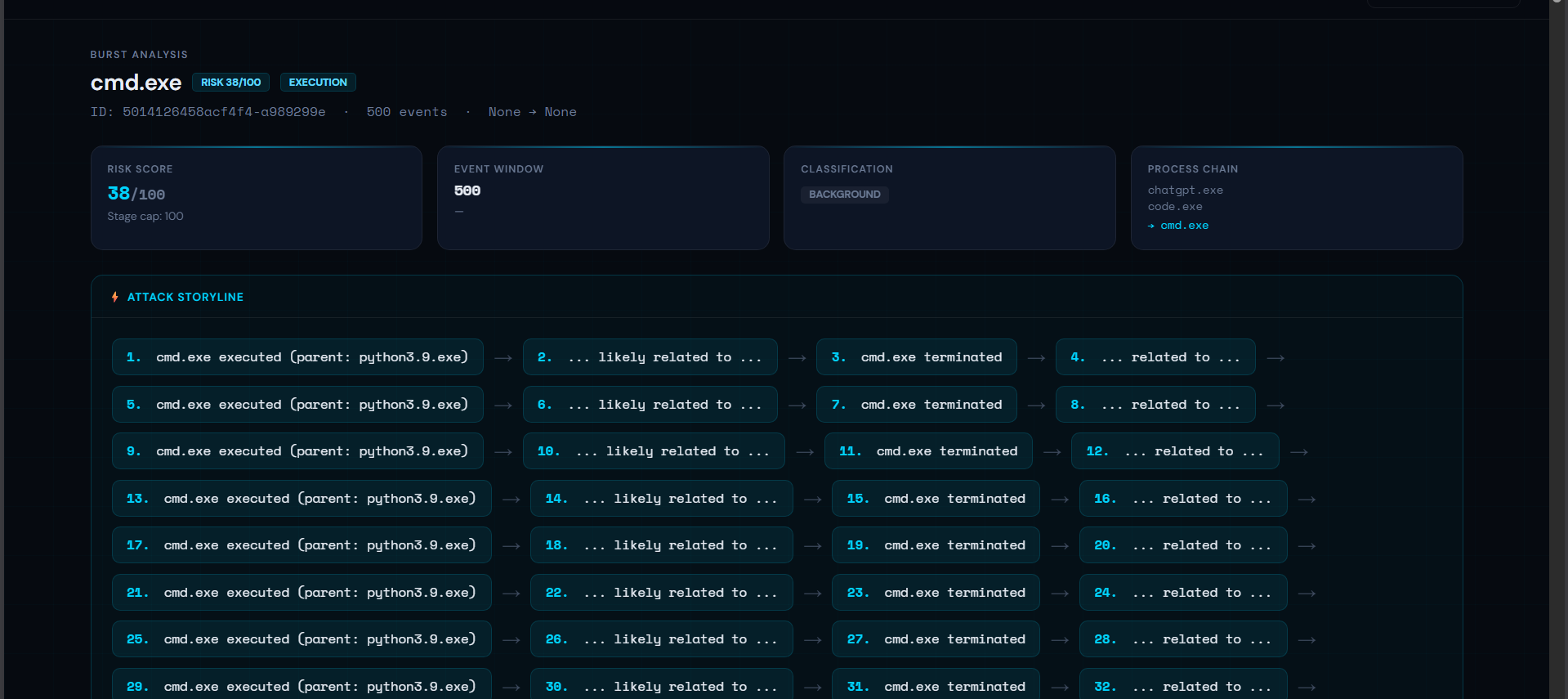Click the Stage cap: 100 text
The image size is (1568, 699).
[x=145, y=217]
